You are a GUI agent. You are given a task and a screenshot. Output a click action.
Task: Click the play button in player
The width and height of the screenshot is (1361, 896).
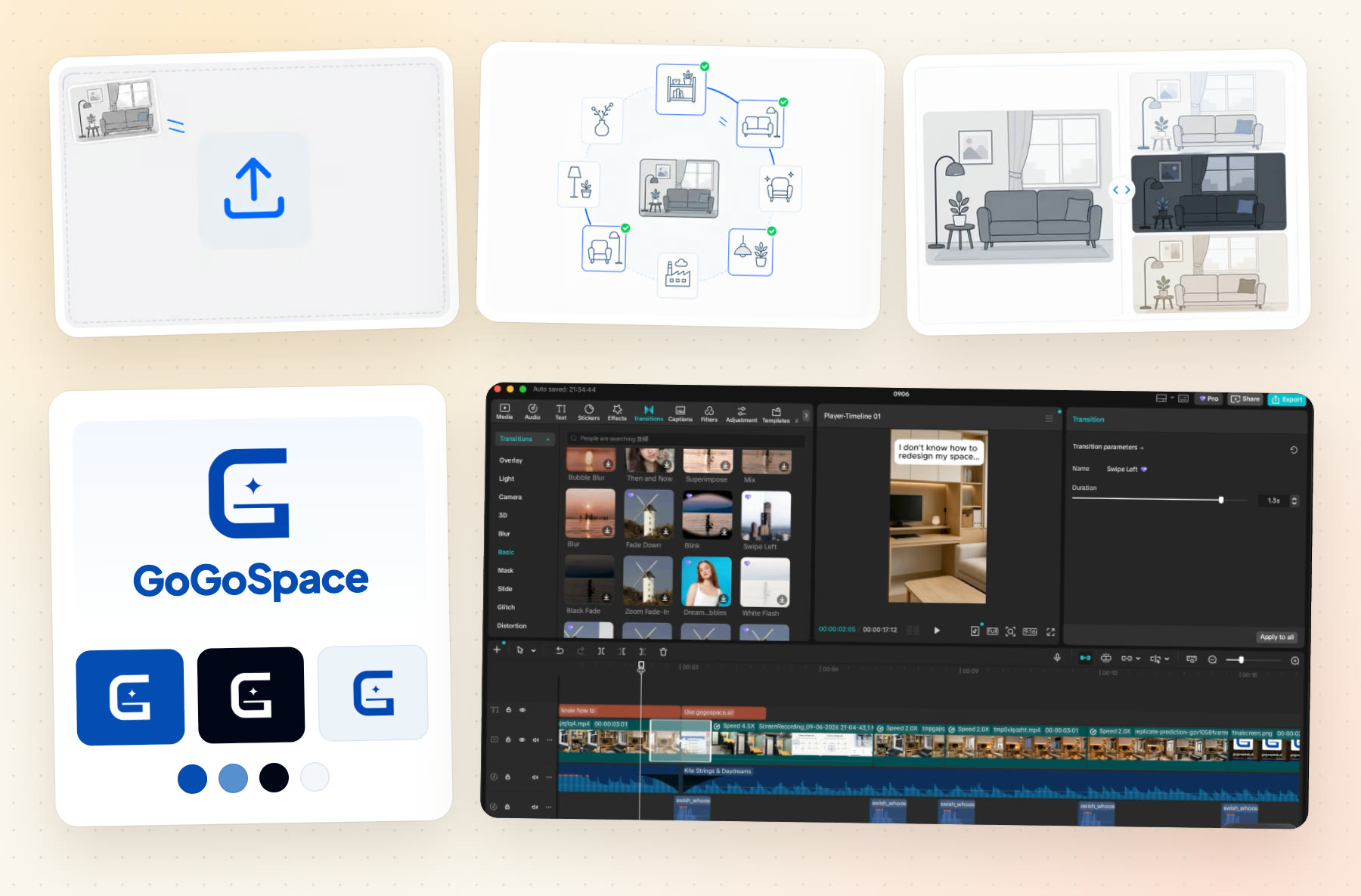point(937,630)
